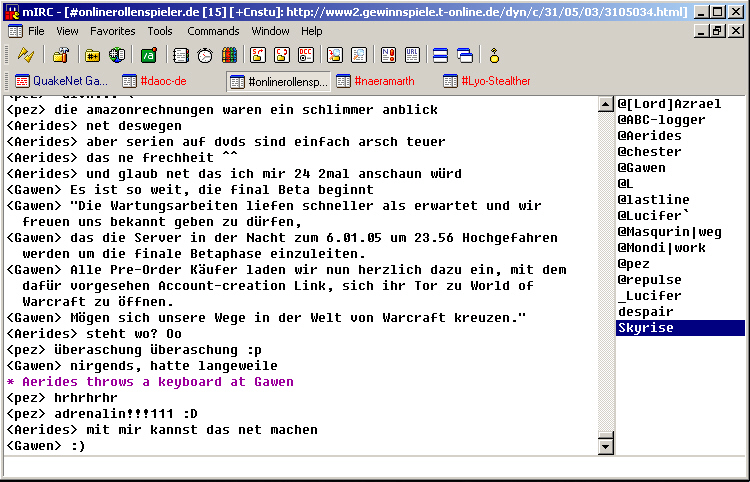Click the chat scrollbar down arrow
The width and height of the screenshot is (750, 482).
coord(606,447)
